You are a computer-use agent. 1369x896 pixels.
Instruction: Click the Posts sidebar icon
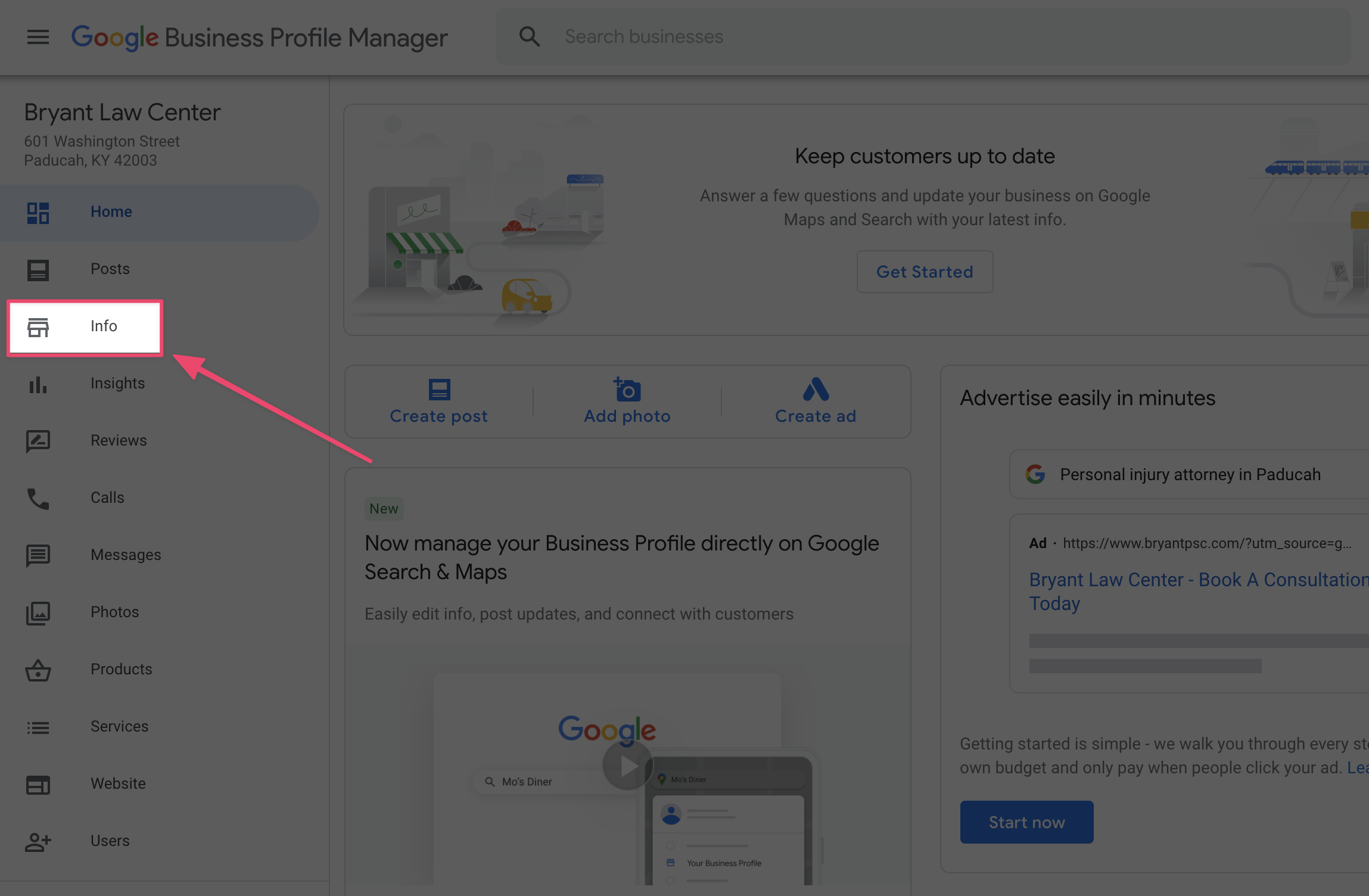(38, 270)
